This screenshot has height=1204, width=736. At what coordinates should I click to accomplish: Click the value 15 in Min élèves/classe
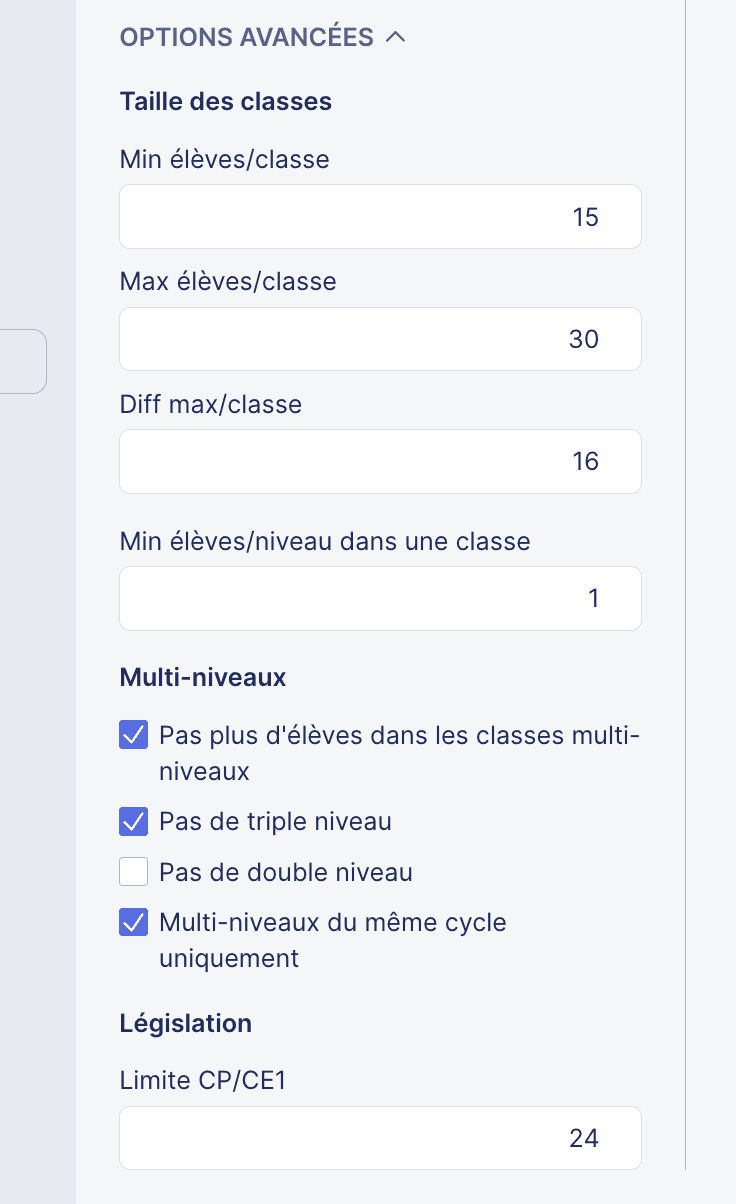click(x=588, y=216)
